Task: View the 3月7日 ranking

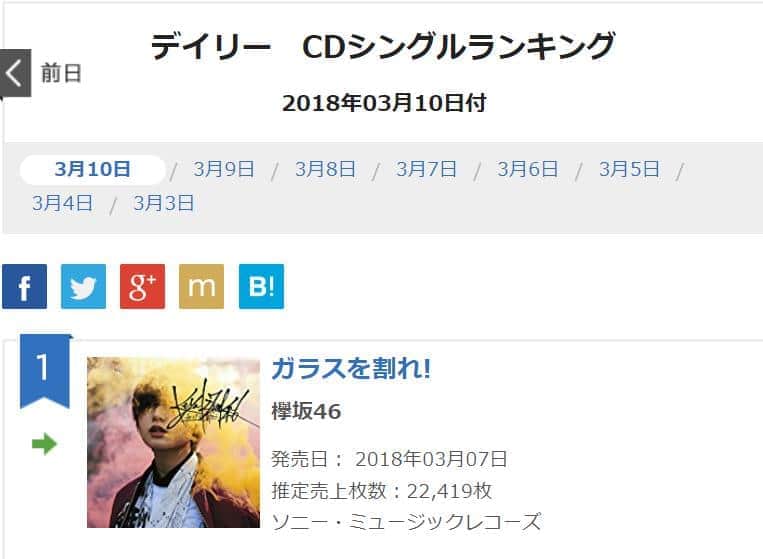Action: pos(426,169)
